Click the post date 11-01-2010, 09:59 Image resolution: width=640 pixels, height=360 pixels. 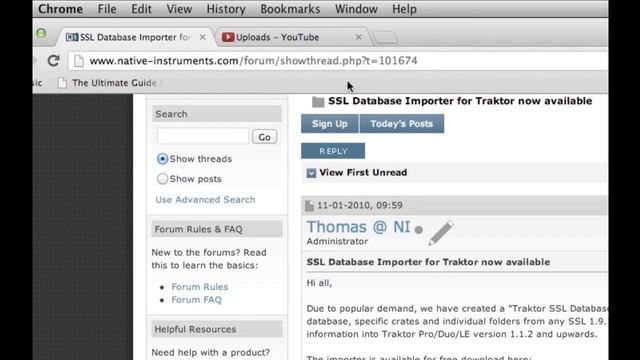(x=360, y=205)
